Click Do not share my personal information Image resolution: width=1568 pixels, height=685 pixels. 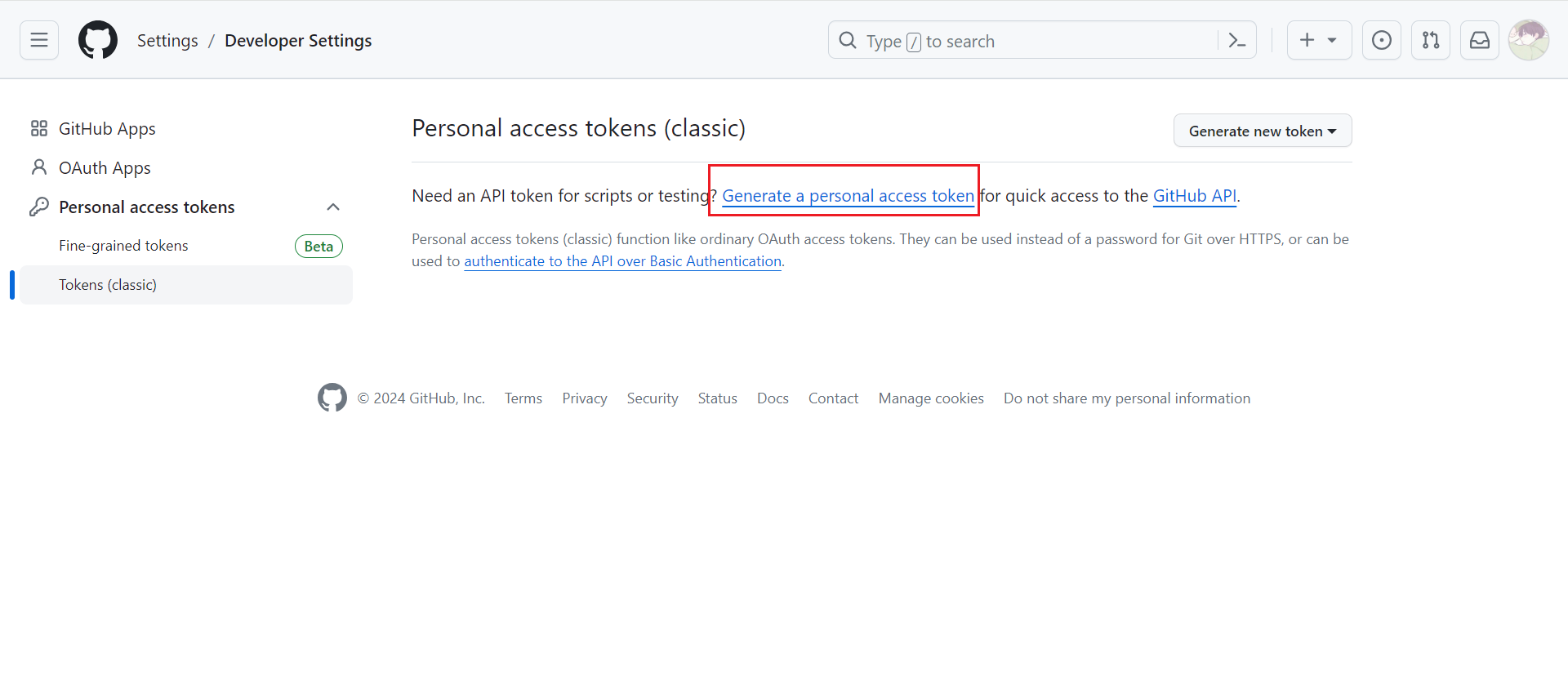point(1127,398)
